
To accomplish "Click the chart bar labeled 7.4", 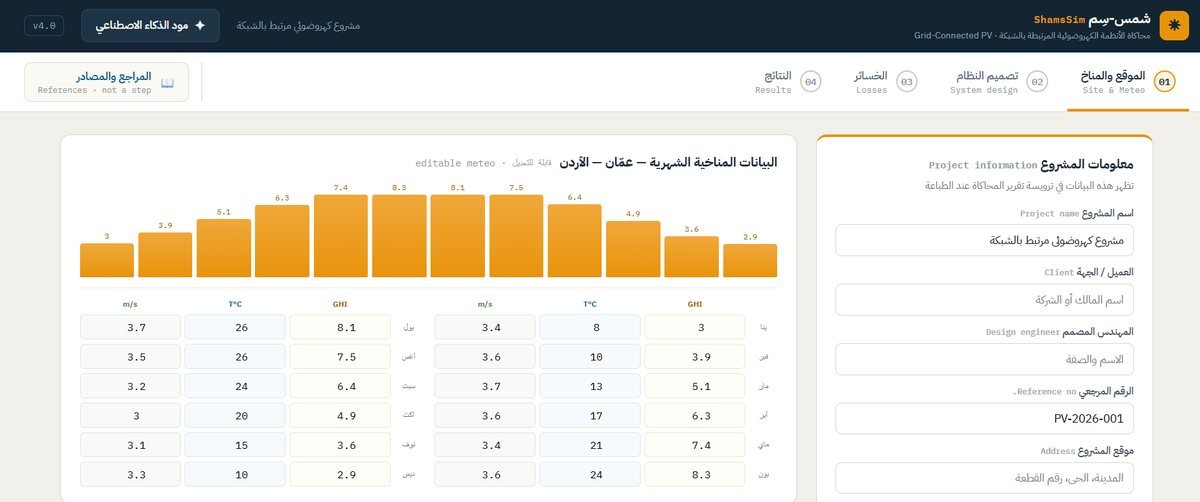I will (341, 236).
